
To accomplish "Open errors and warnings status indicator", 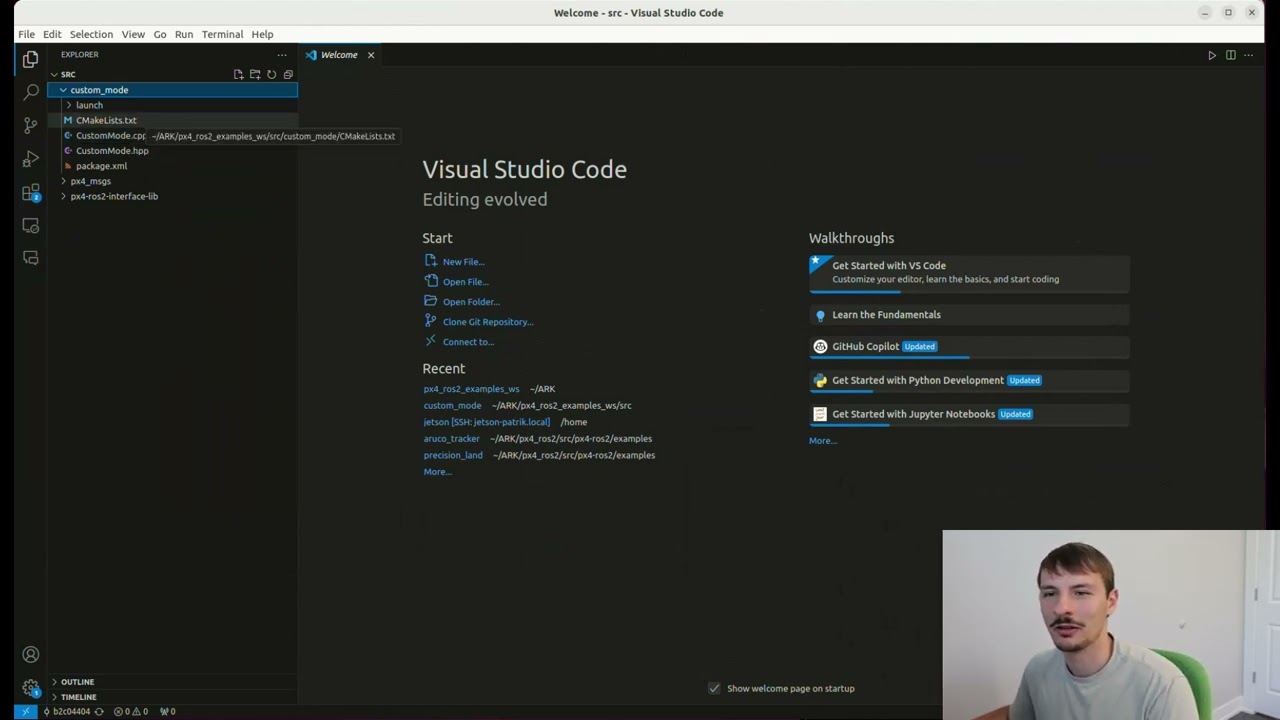I will (131, 712).
